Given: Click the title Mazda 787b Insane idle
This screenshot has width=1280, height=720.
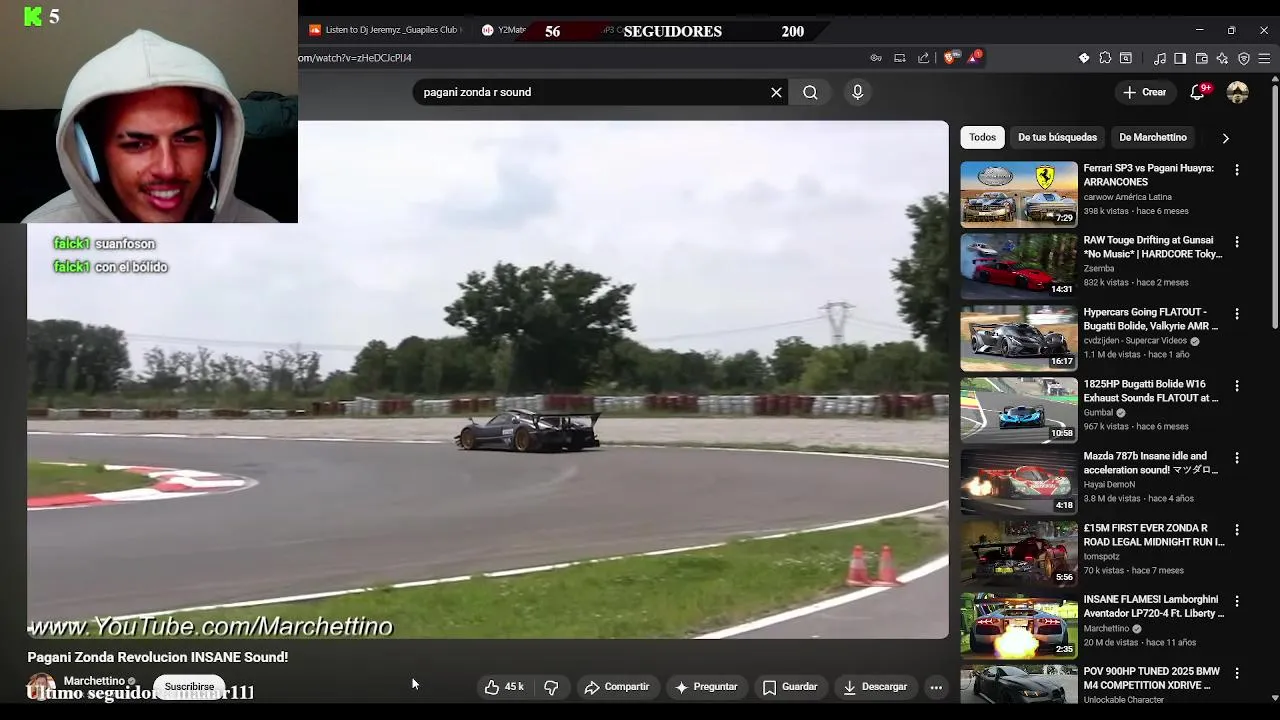Looking at the screenshot, I should pos(1150,463).
